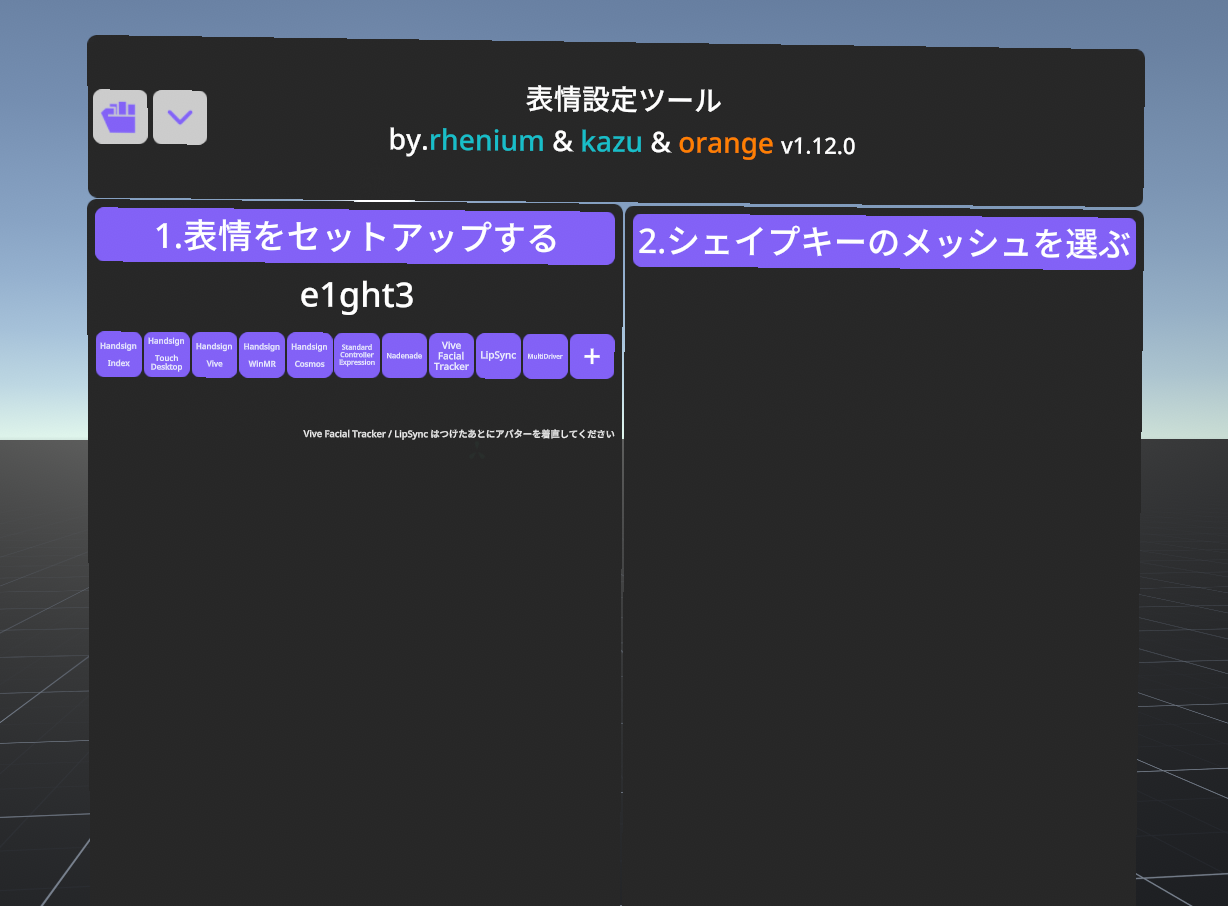Screen dimensions: 1228x906
Task: Select the Handsign Vive setup icon
Action: pyautogui.click(x=214, y=354)
